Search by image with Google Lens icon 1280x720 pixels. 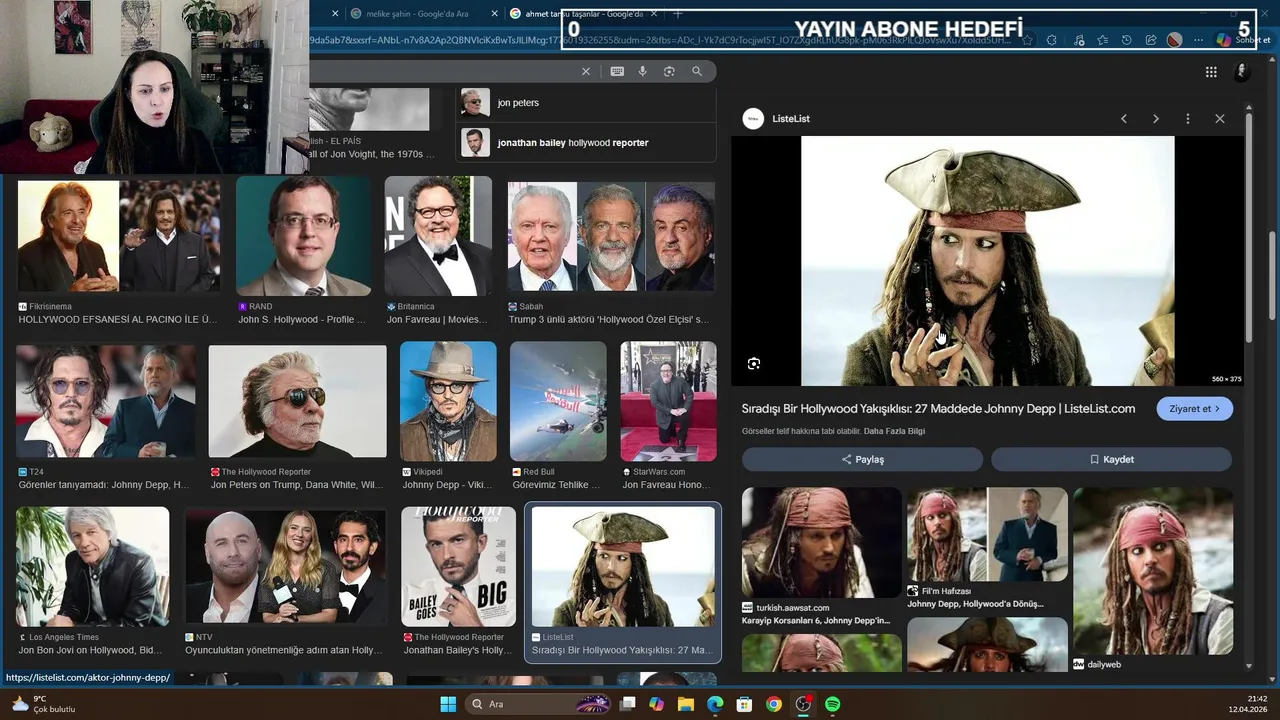click(x=669, y=71)
